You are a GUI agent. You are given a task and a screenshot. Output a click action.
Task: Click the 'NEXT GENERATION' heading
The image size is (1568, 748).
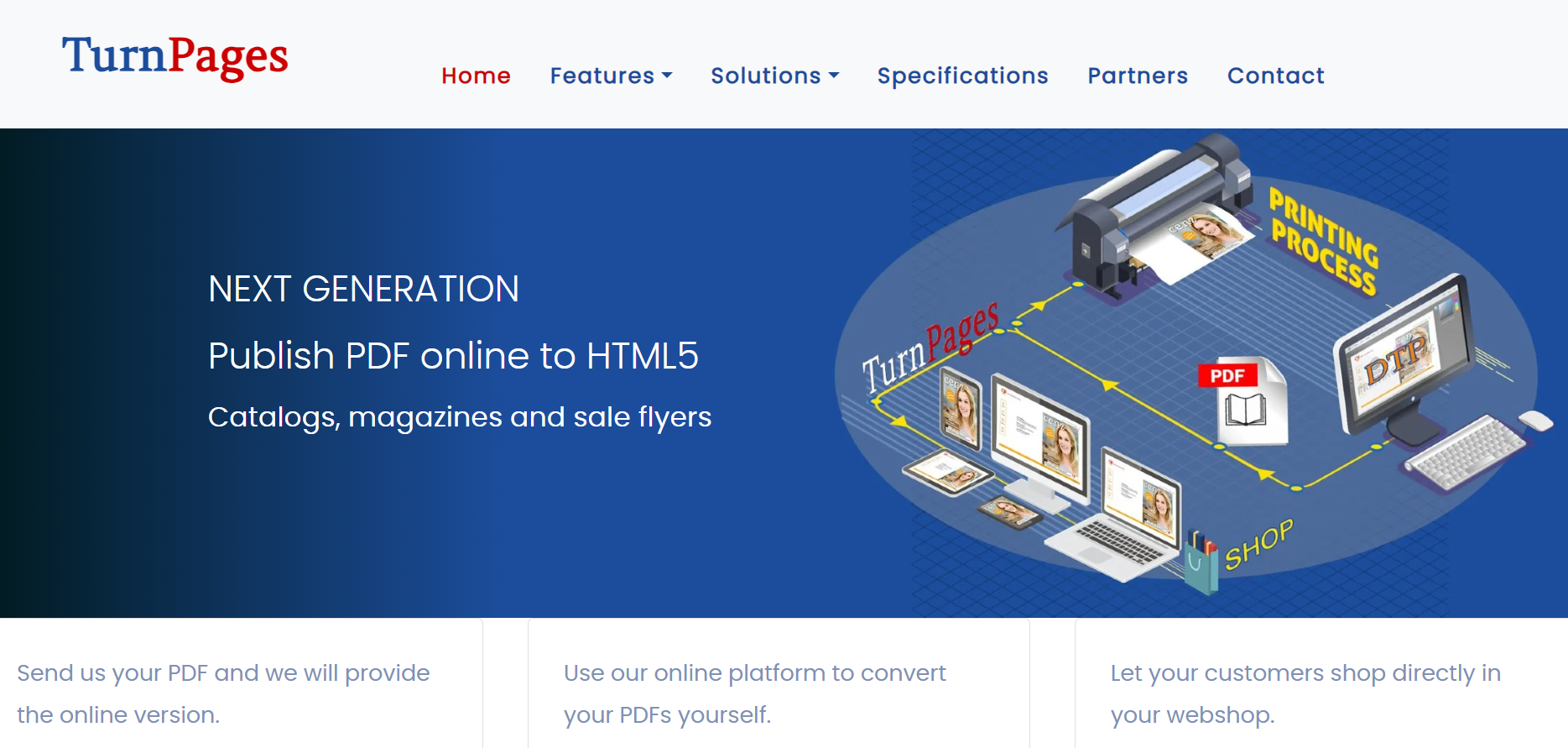click(363, 289)
